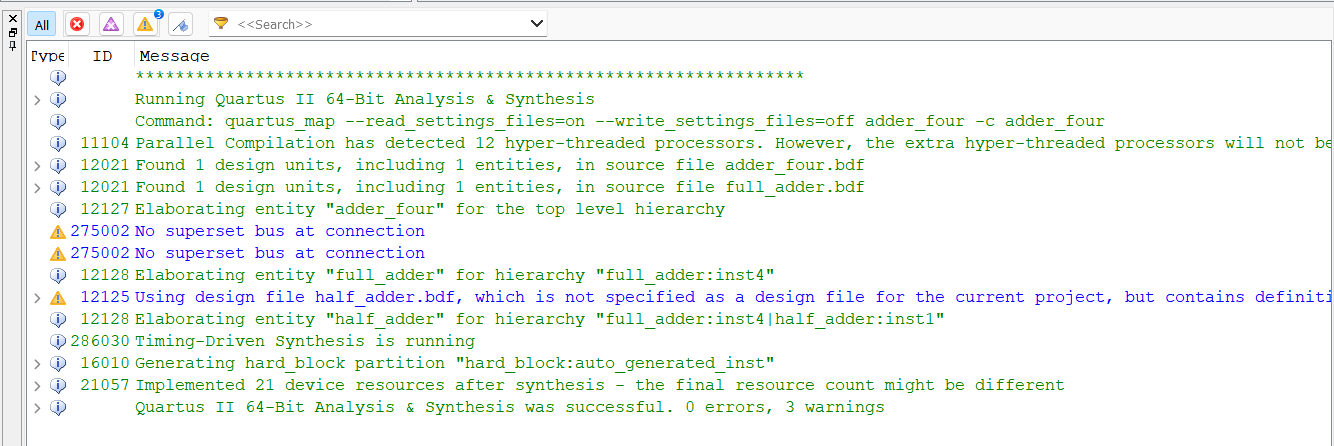This screenshot has width=1334, height=446.
Task: Click the info icon for the full_adder.bdf row
Action: (58, 187)
